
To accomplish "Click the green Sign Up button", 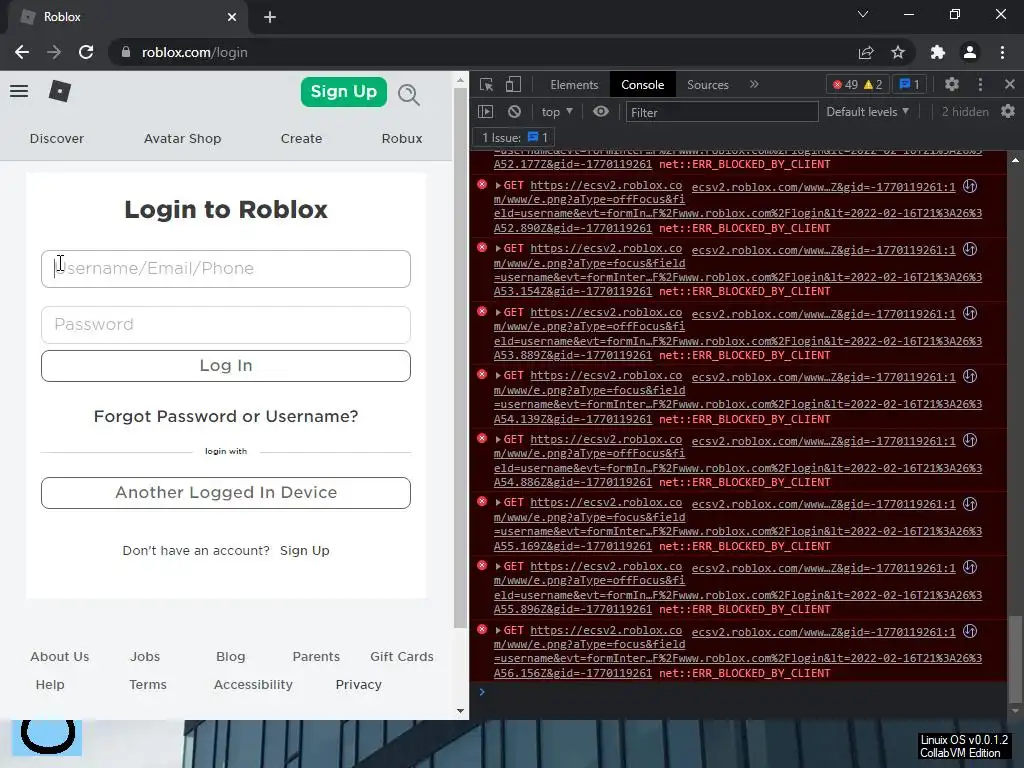I will (344, 92).
